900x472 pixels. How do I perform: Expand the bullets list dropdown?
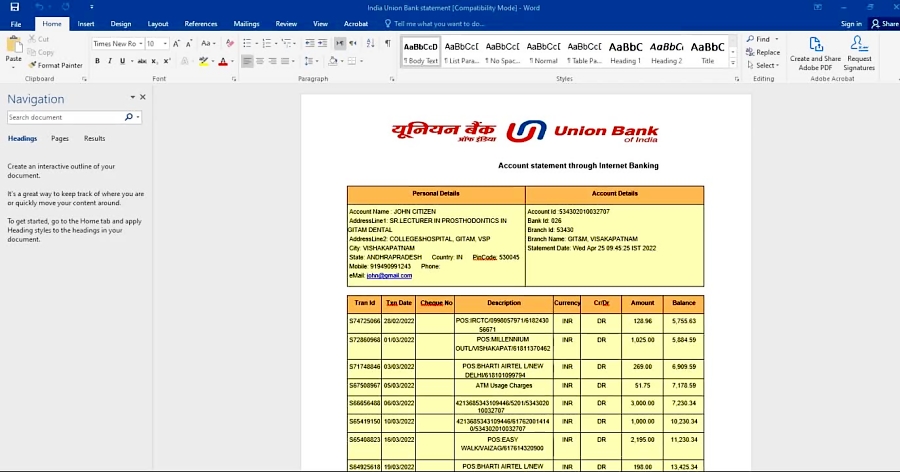click(x=257, y=44)
